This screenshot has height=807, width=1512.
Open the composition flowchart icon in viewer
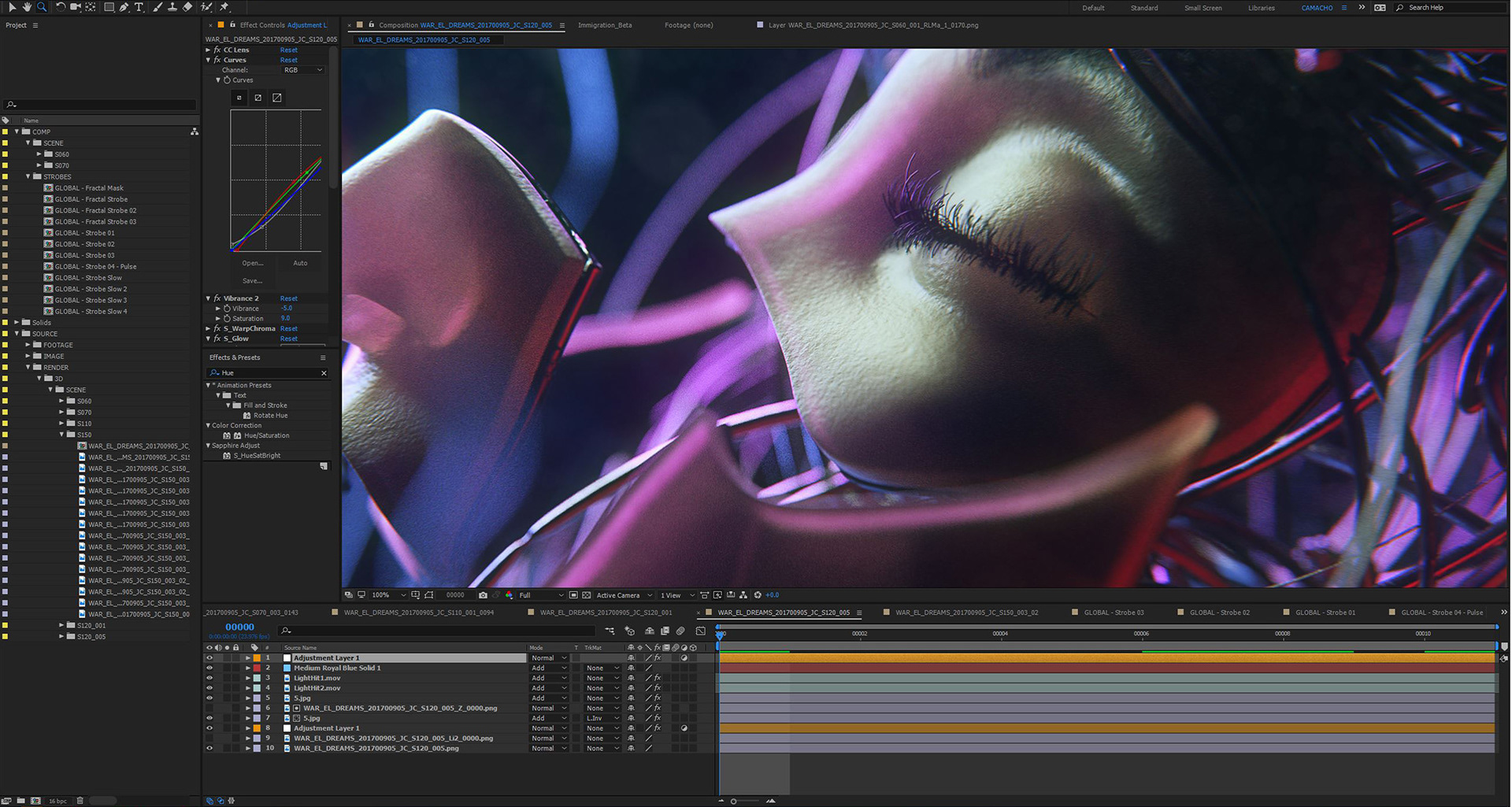click(743, 595)
